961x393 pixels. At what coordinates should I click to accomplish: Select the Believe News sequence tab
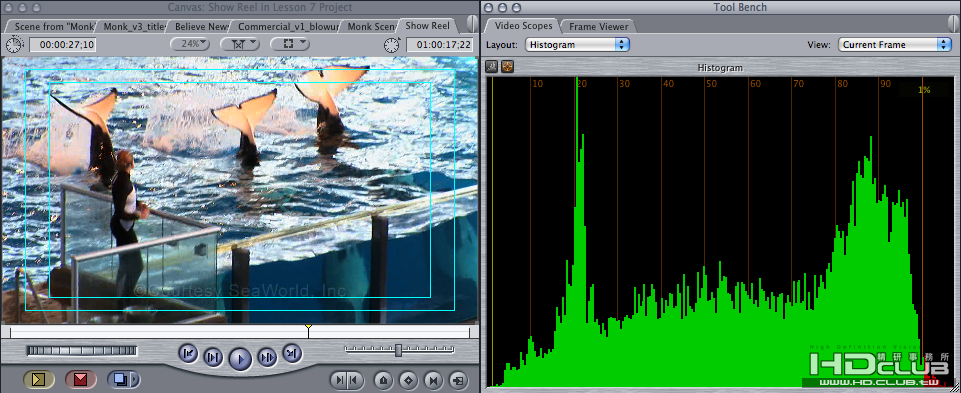[x=201, y=26]
